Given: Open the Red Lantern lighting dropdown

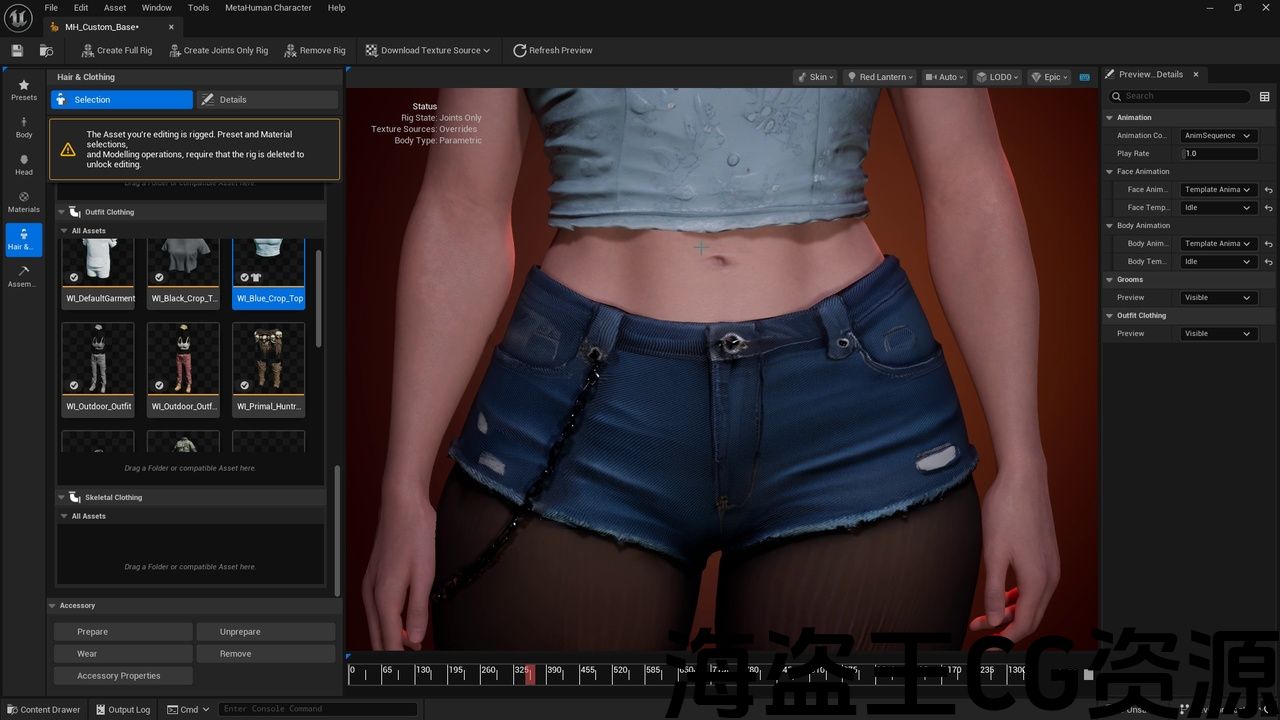Looking at the screenshot, I should coord(877,77).
